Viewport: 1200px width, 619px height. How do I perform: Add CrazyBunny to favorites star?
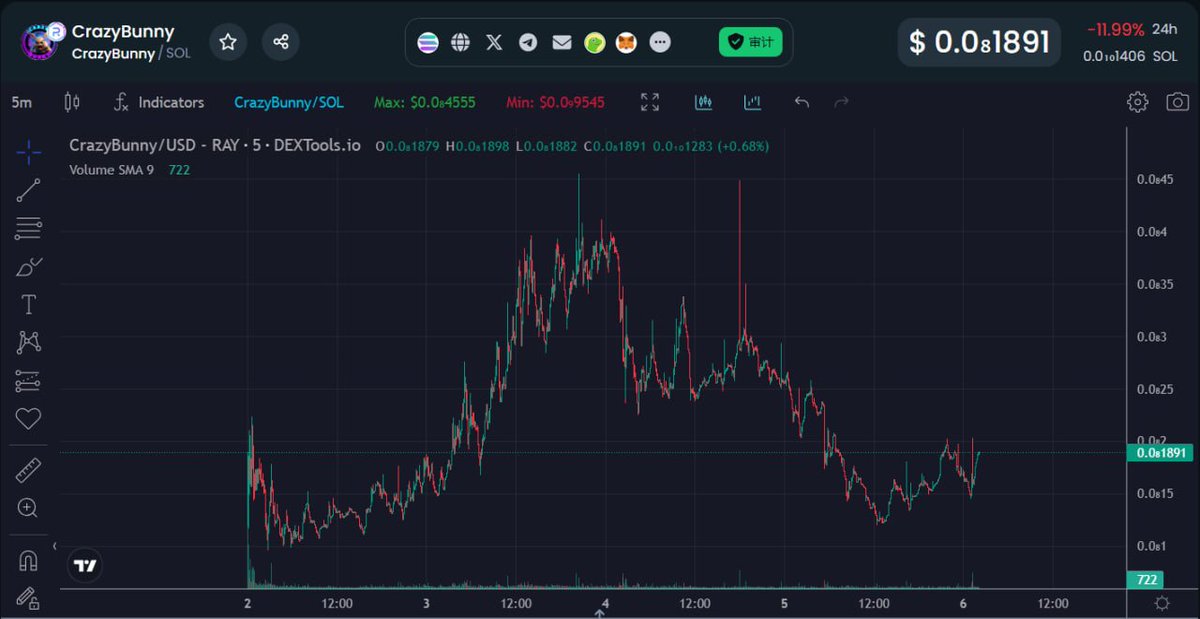pos(228,42)
